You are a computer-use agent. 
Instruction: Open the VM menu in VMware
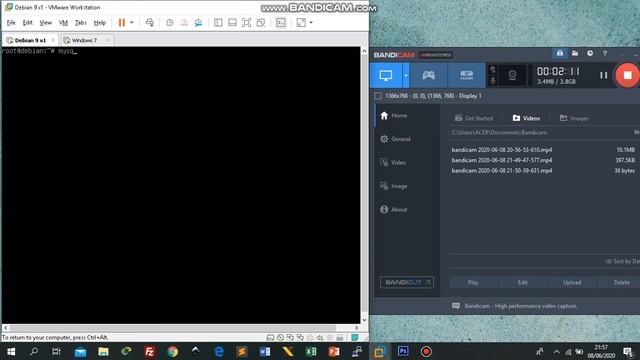click(63, 22)
